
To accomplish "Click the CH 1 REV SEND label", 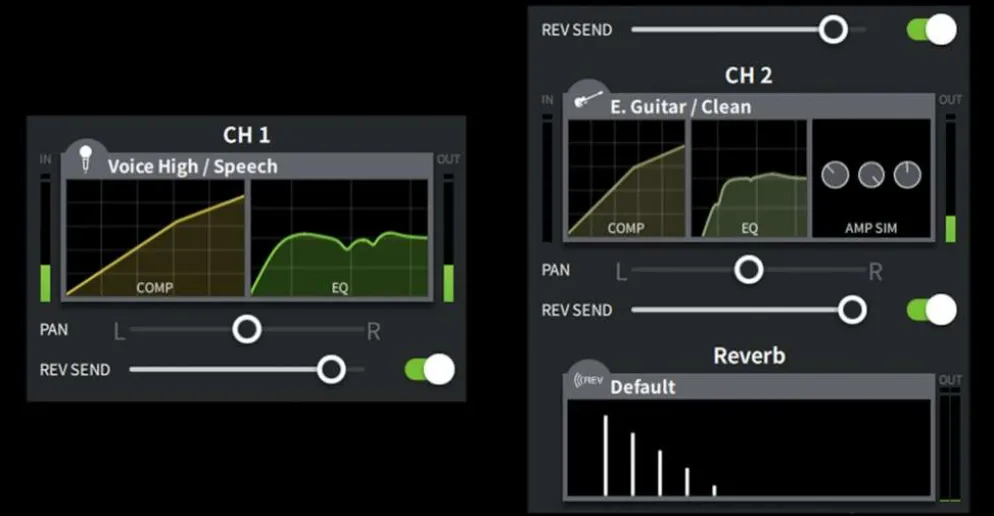I will [75, 370].
